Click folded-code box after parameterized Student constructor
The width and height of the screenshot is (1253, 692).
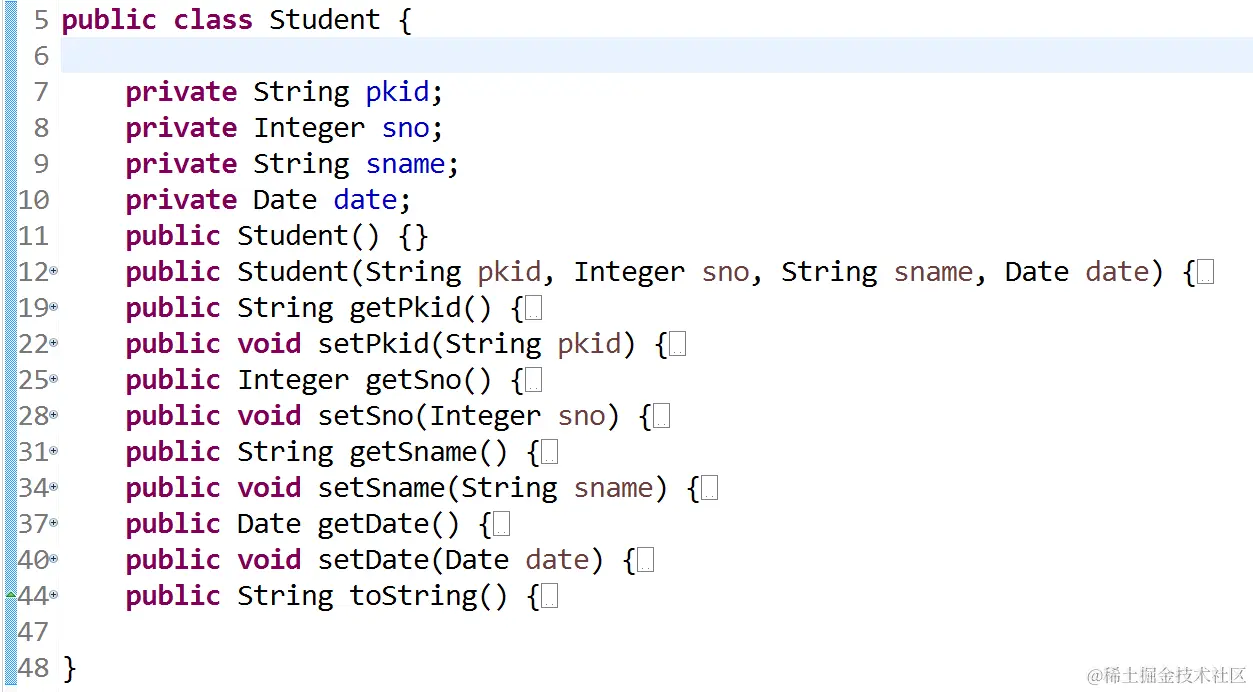point(1205,273)
